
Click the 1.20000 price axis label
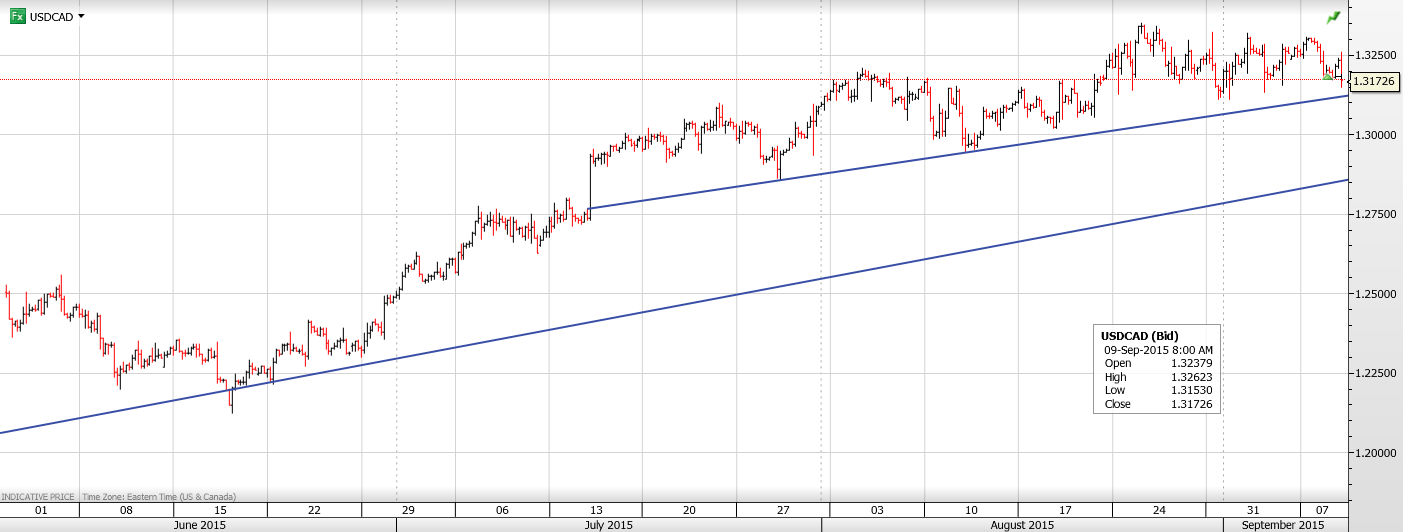pos(1375,453)
